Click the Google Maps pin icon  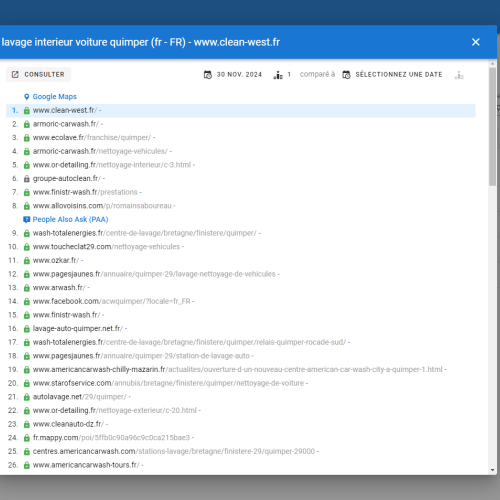click(27, 97)
